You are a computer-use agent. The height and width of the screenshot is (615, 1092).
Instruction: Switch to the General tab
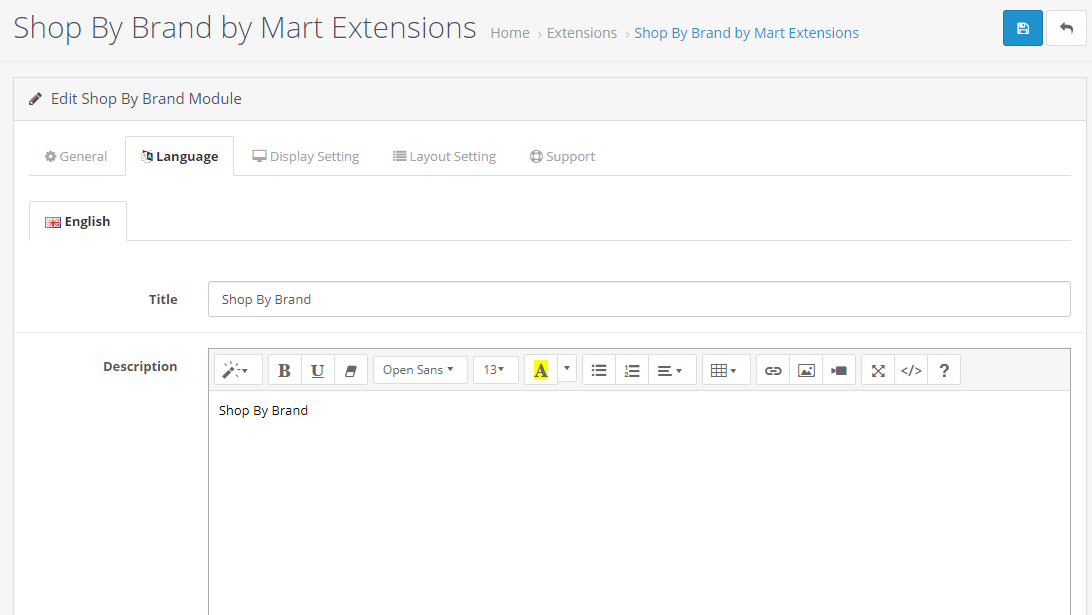point(76,157)
